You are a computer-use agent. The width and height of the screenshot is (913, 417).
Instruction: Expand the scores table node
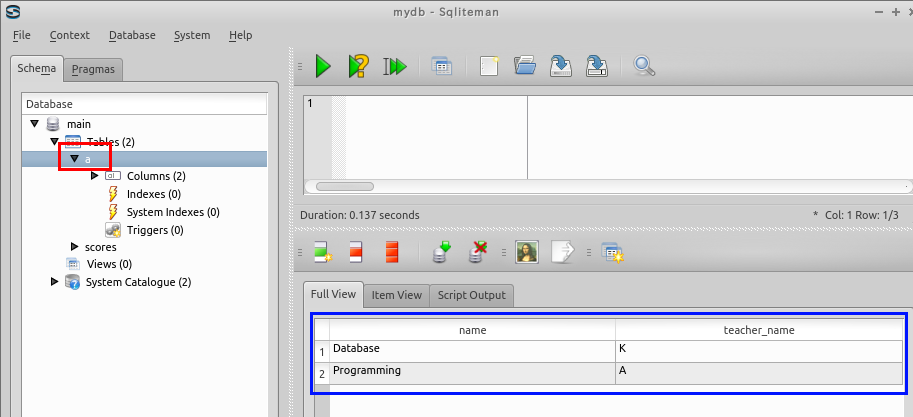[75, 247]
